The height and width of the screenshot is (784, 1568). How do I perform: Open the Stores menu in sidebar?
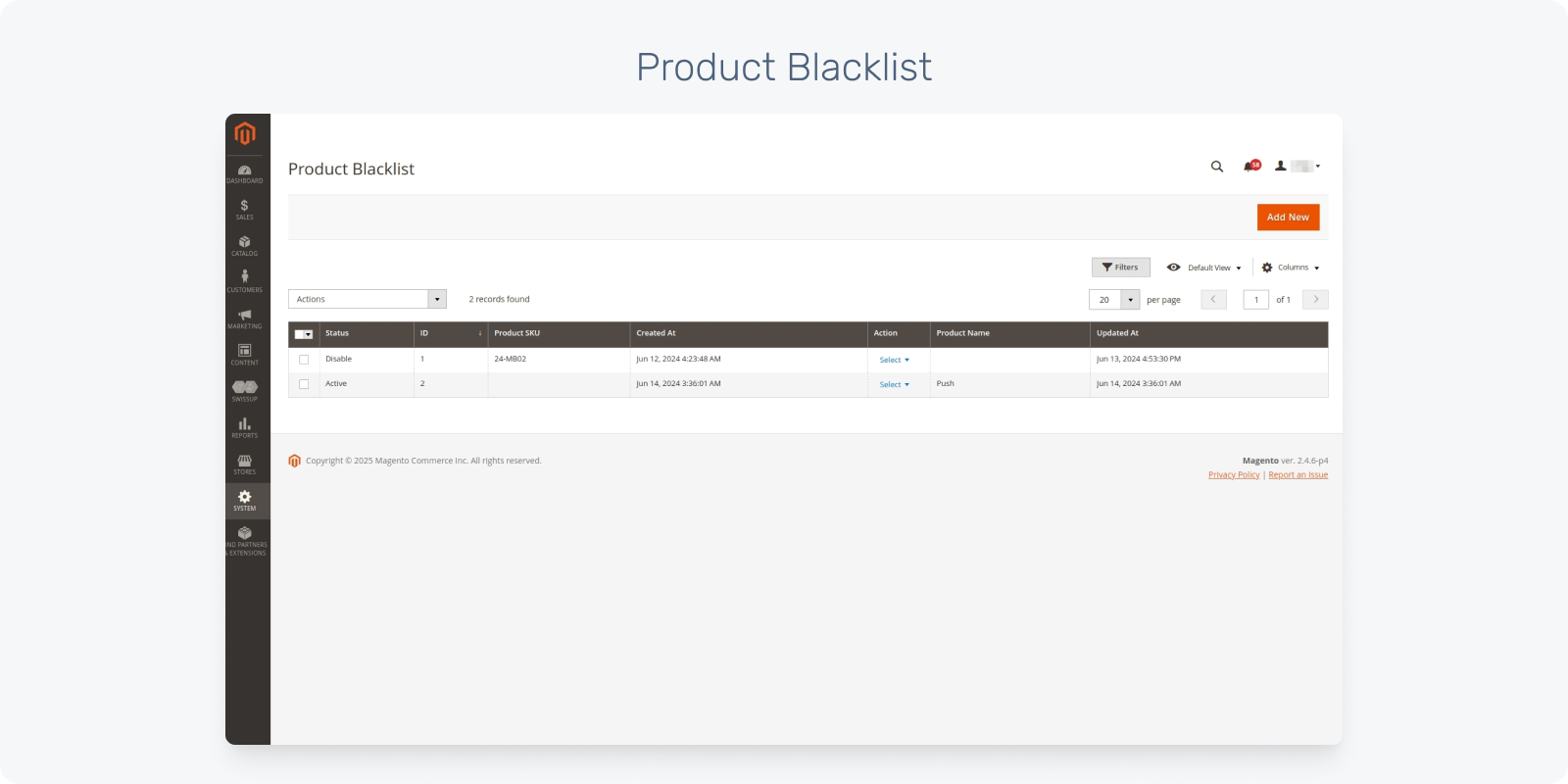click(245, 464)
